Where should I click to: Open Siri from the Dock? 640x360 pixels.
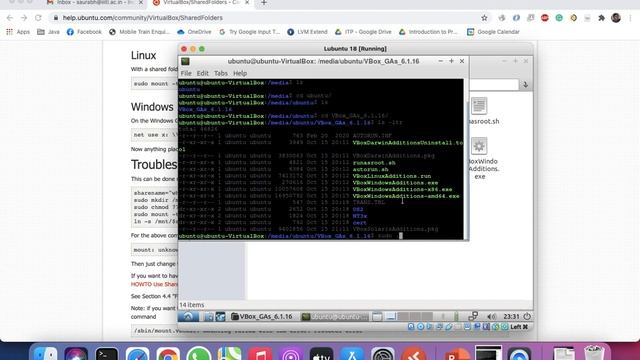(x=76, y=354)
